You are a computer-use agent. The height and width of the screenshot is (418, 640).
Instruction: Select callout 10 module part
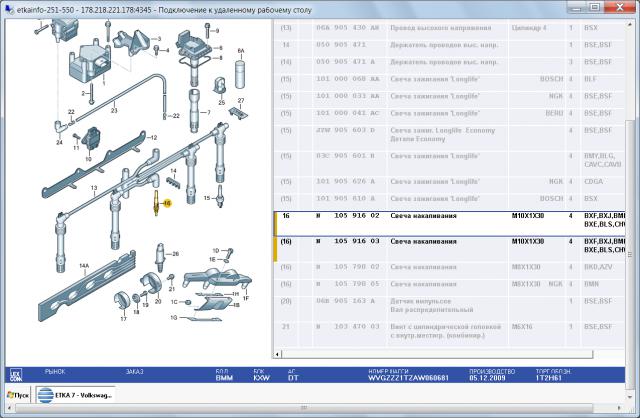click(x=88, y=159)
